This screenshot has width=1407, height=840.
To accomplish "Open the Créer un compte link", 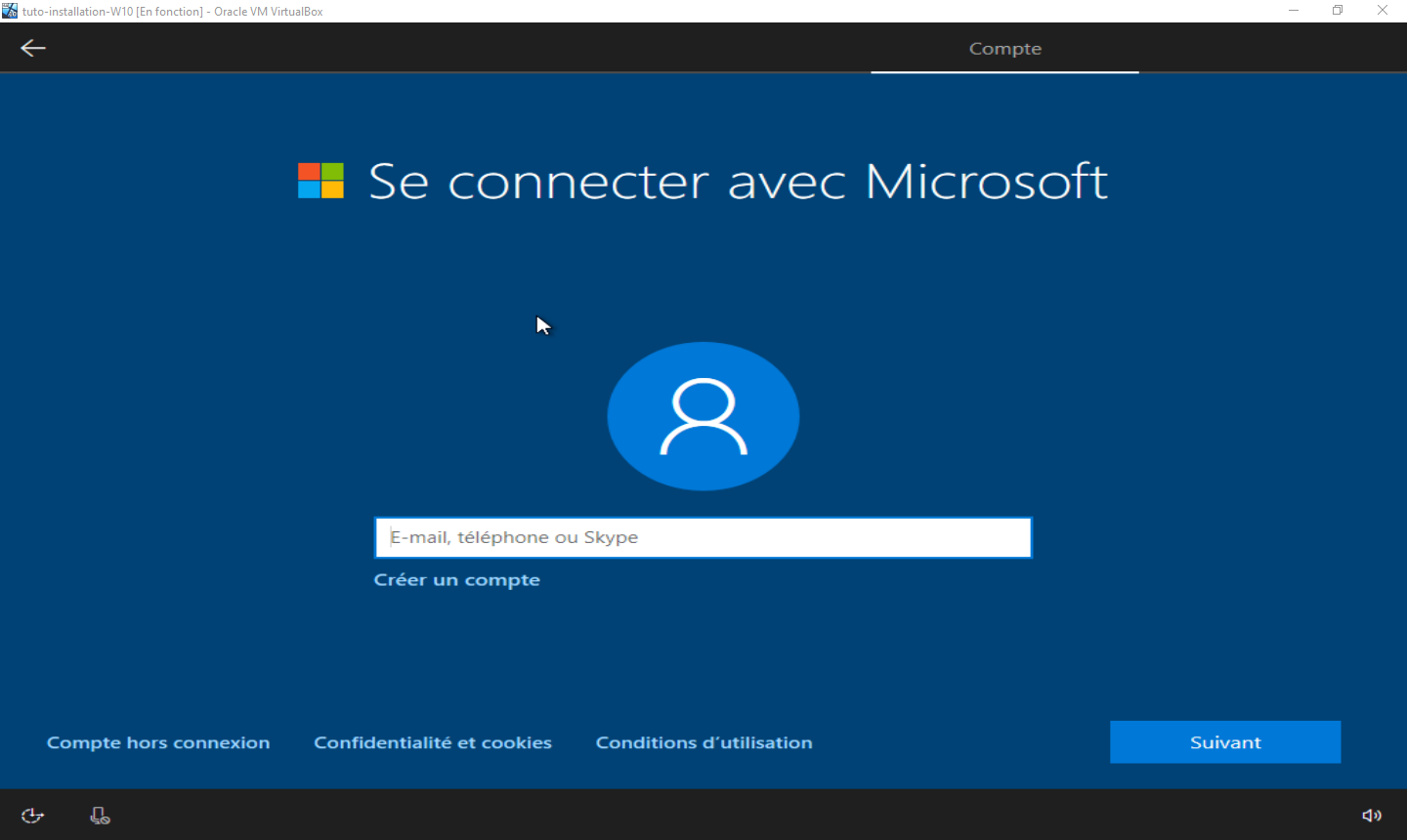I will pos(456,580).
